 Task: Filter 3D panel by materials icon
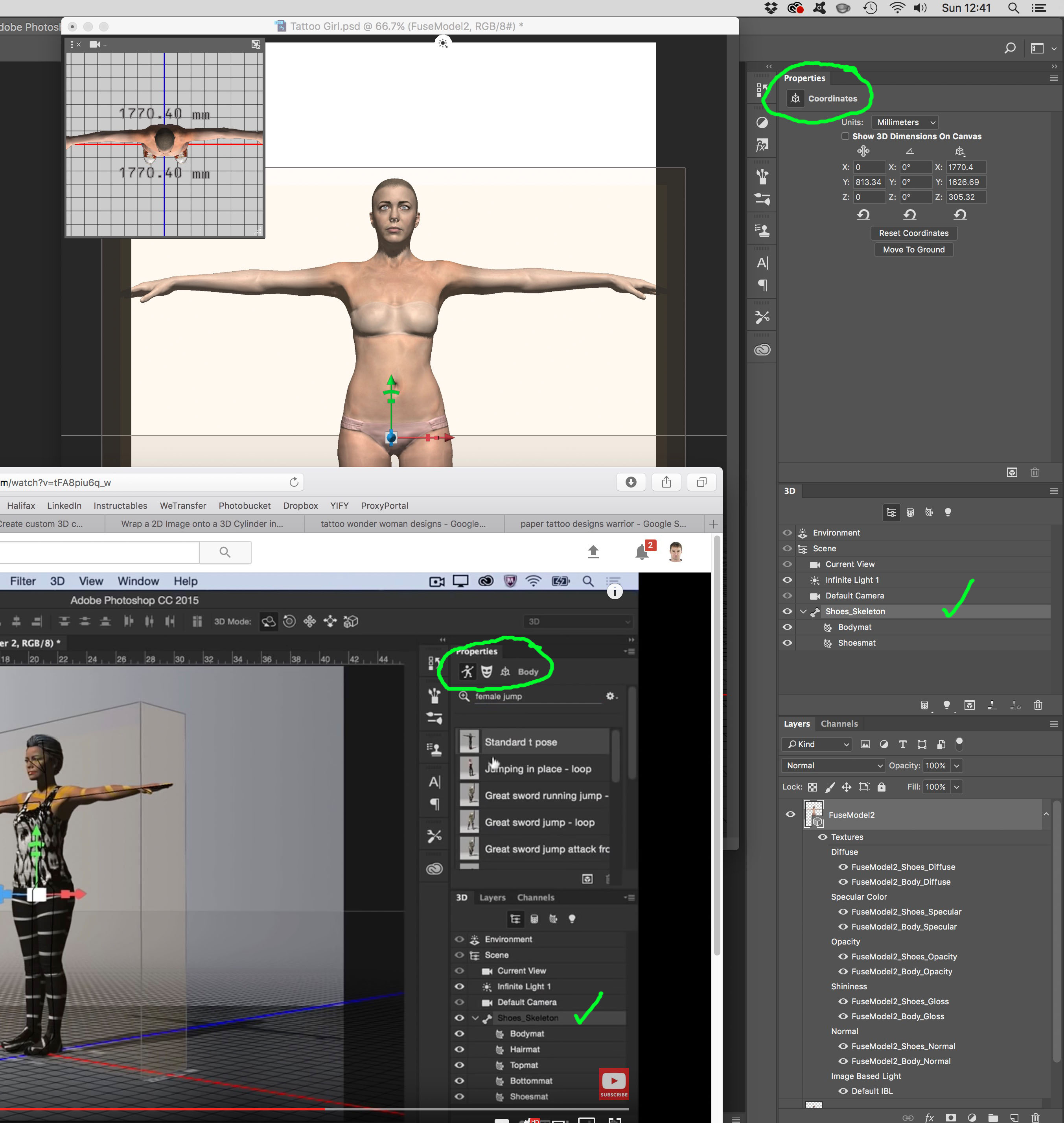(x=928, y=513)
